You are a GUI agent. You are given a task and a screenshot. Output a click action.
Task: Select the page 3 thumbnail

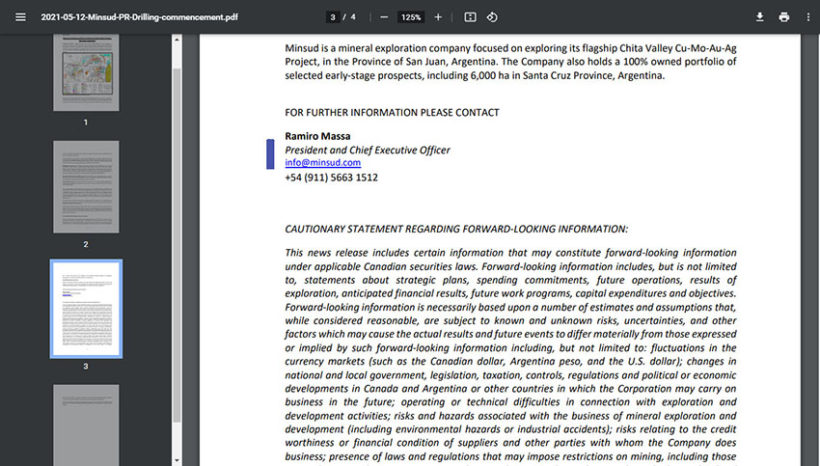pos(86,308)
